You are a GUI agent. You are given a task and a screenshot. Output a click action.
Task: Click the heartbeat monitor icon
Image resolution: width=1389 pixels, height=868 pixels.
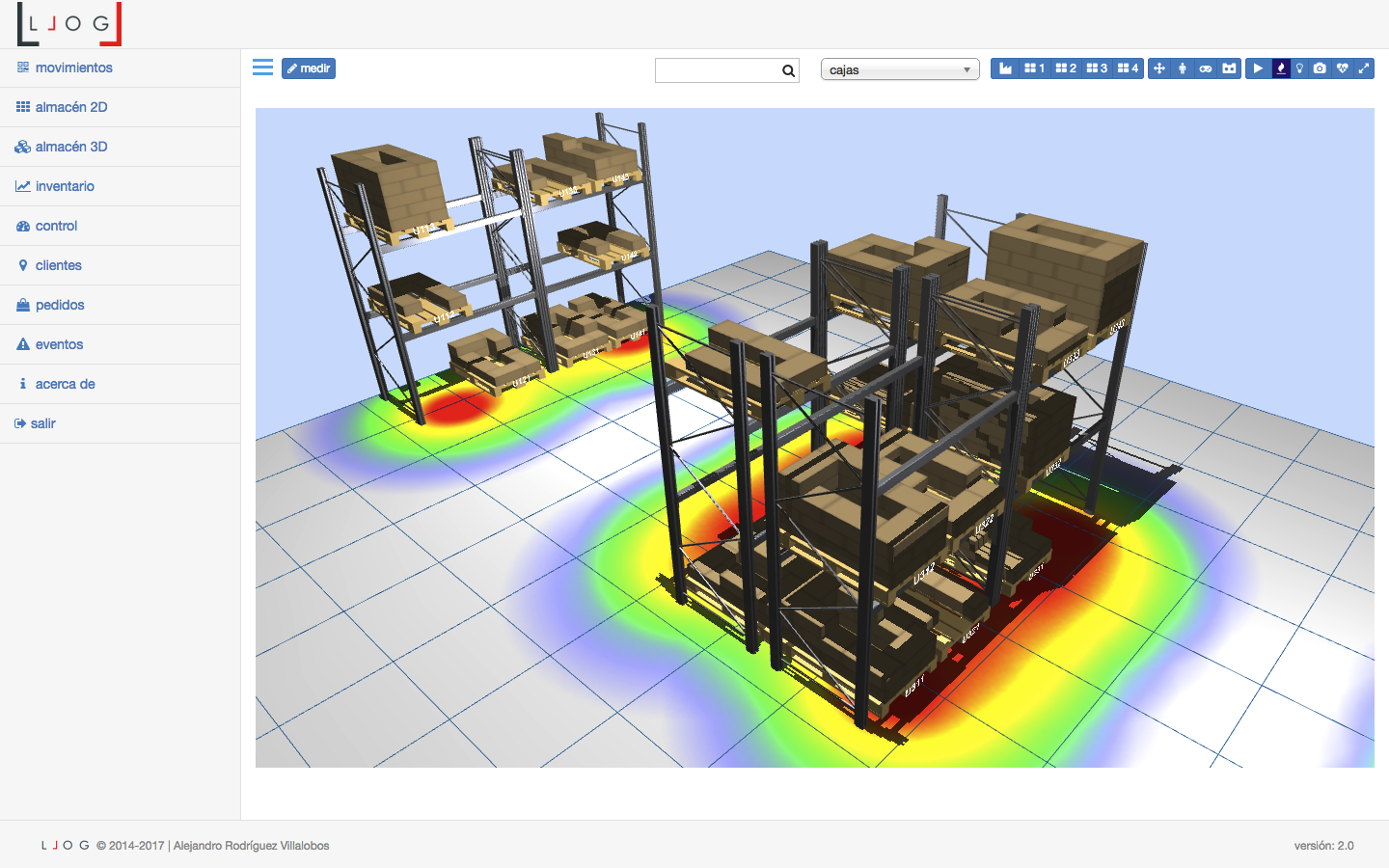point(1342,68)
